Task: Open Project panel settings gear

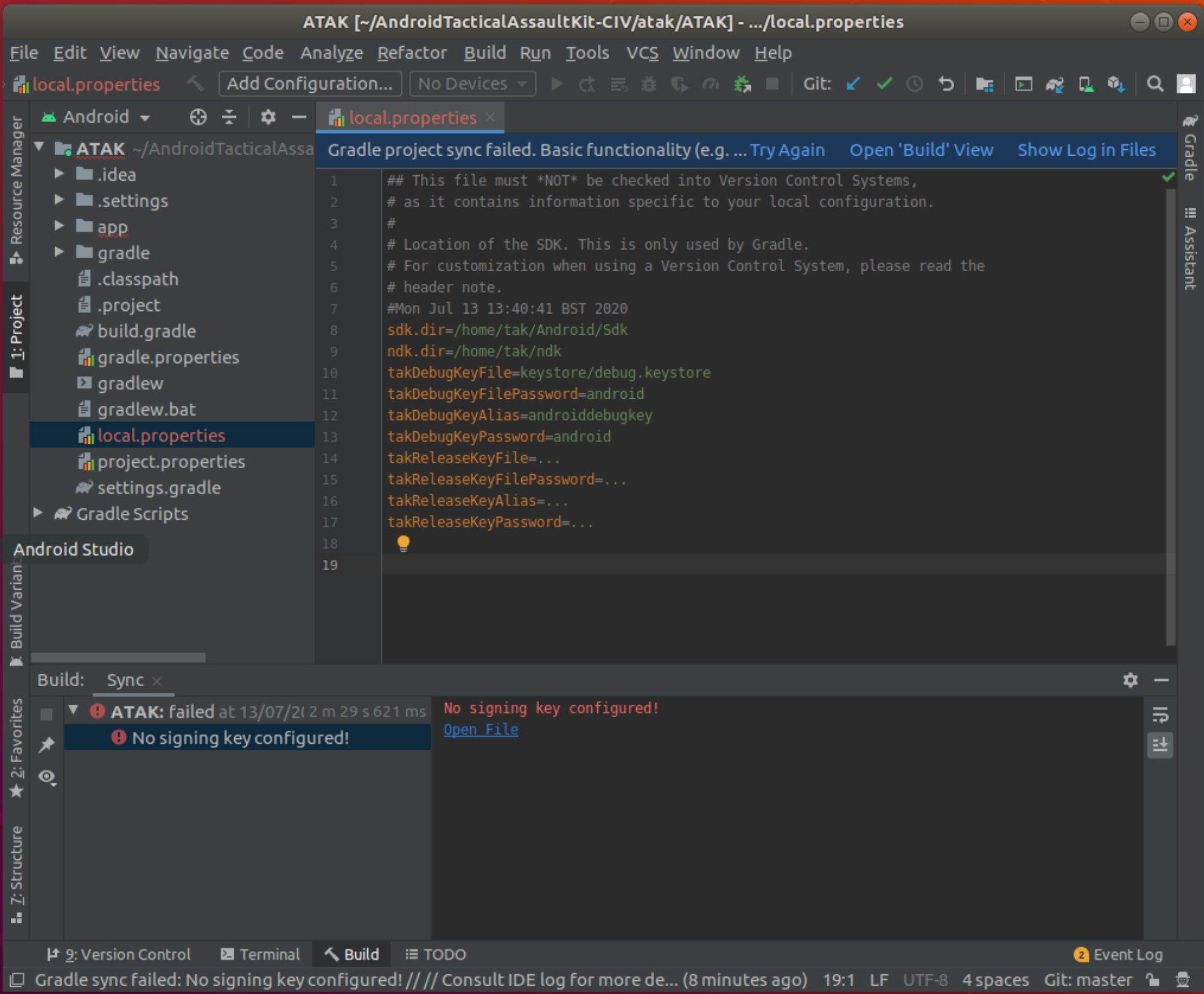Action: tap(268, 117)
